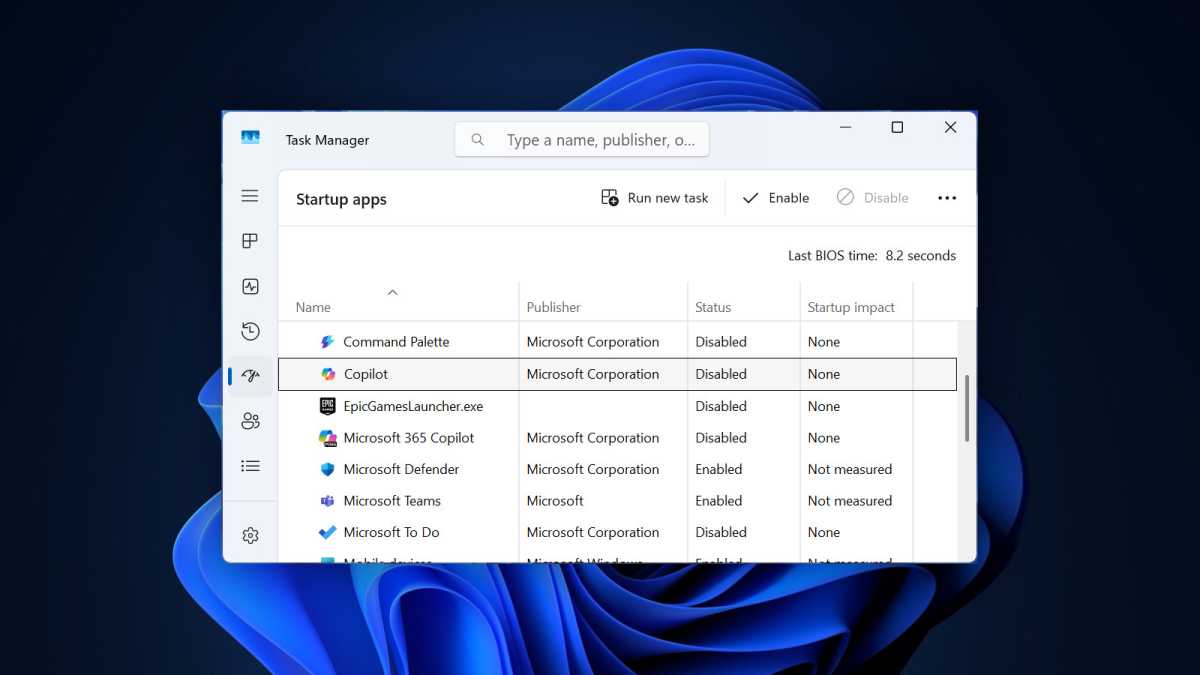Image resolution: width=1200 pixels, height=675 pixels.
Task: Select the Microsoft Defender startup entry
Action: 401,469
